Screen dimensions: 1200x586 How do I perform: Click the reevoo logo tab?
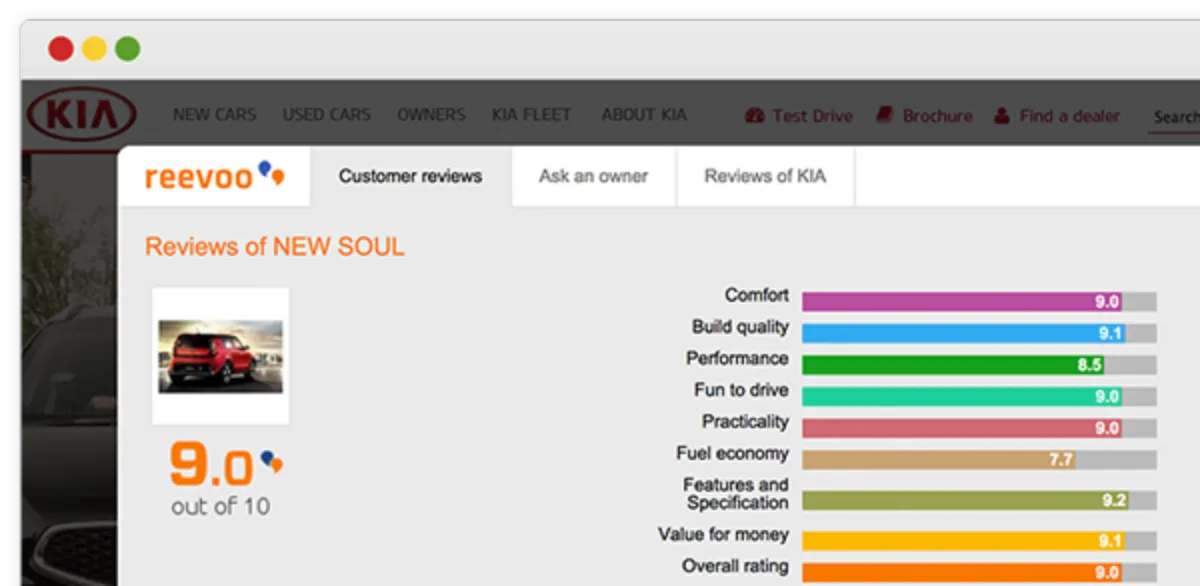coord(214,176)
